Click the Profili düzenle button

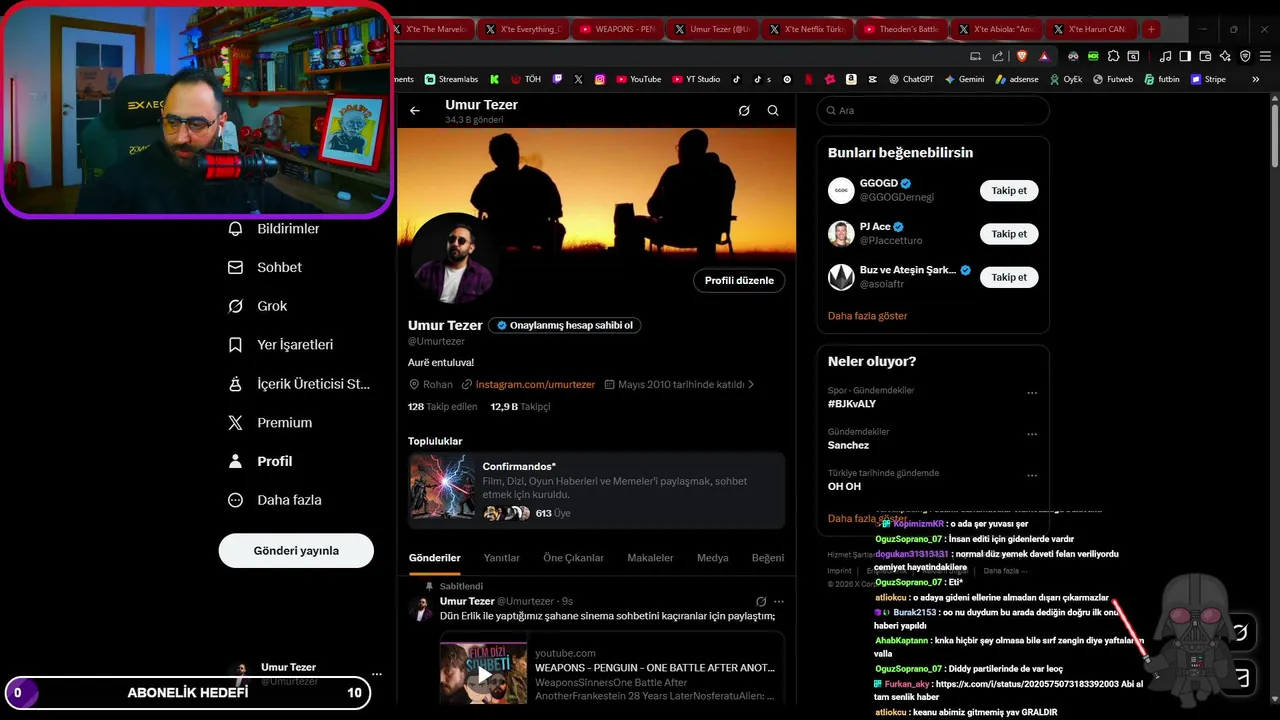pyautogui.click(x=739, y=281)
